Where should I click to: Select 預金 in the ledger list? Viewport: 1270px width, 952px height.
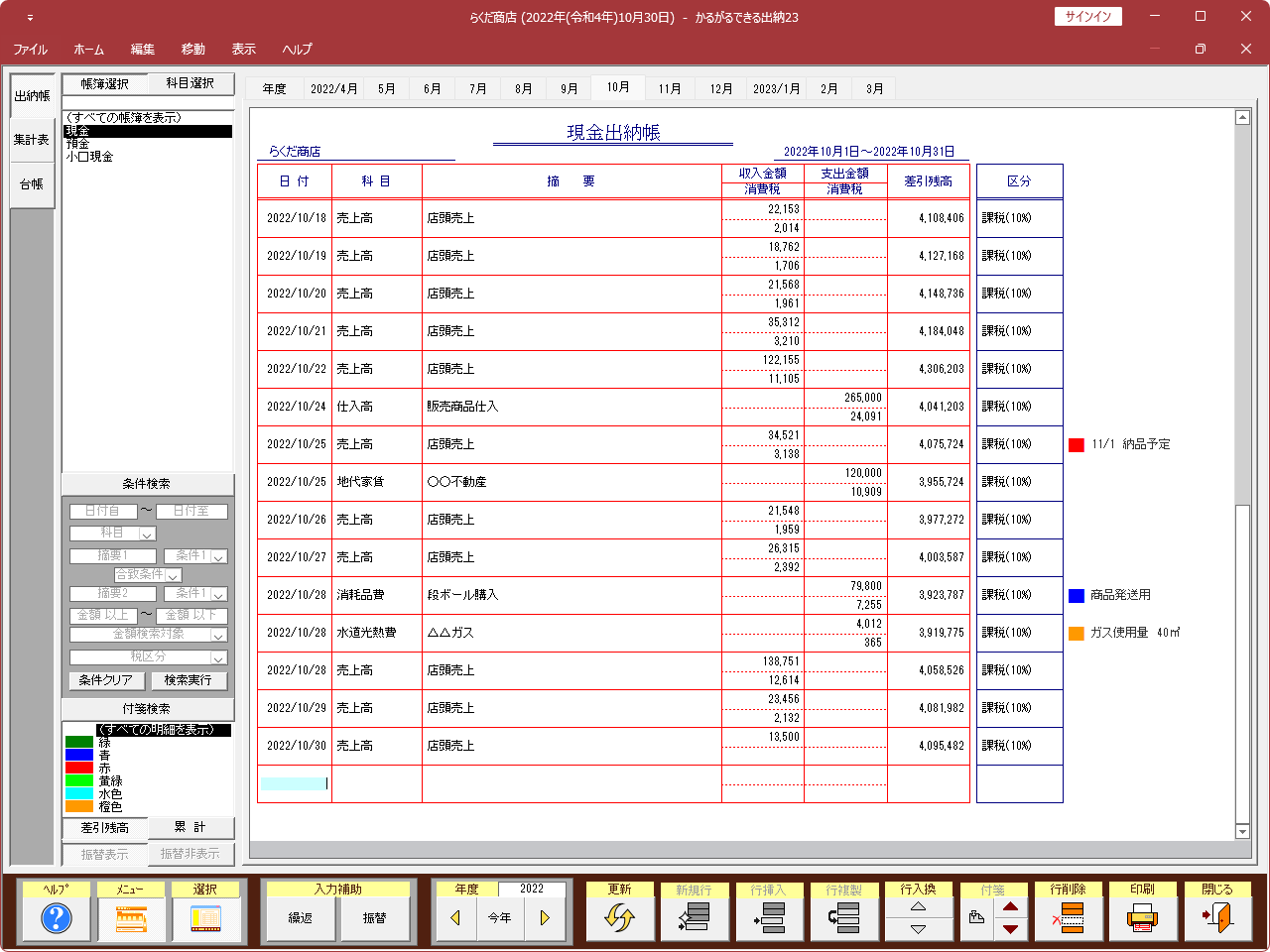point(147,144)
